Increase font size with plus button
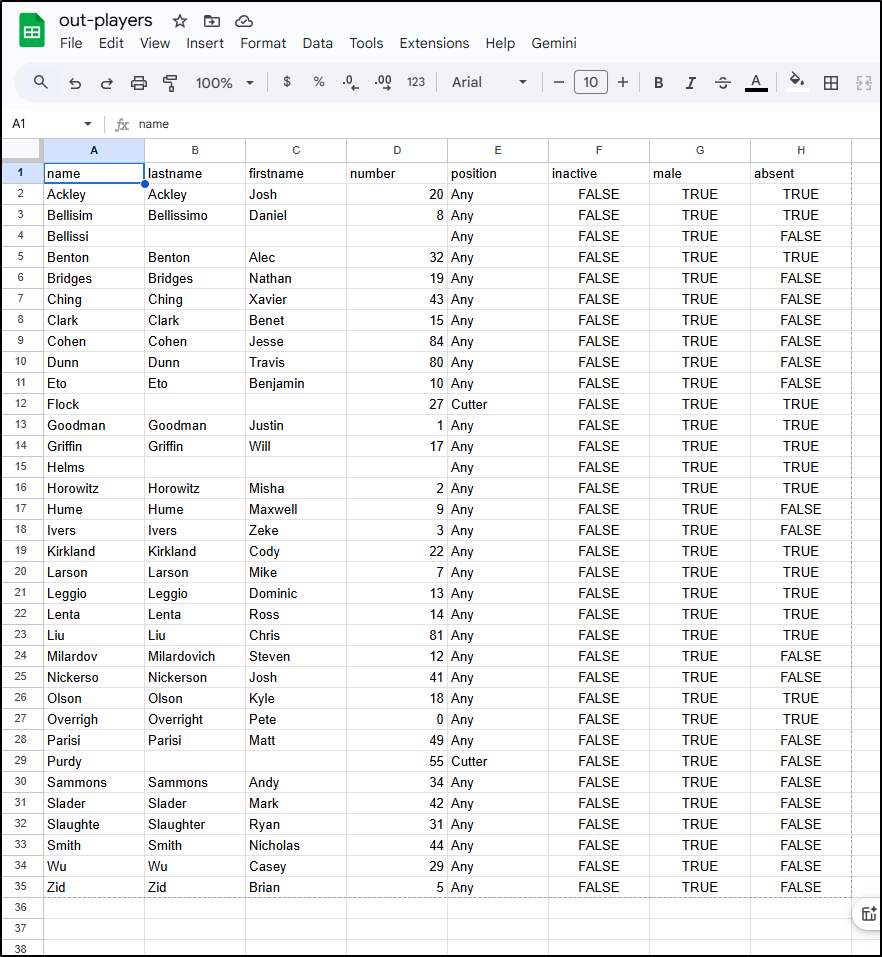 click(x=623, y=83)
